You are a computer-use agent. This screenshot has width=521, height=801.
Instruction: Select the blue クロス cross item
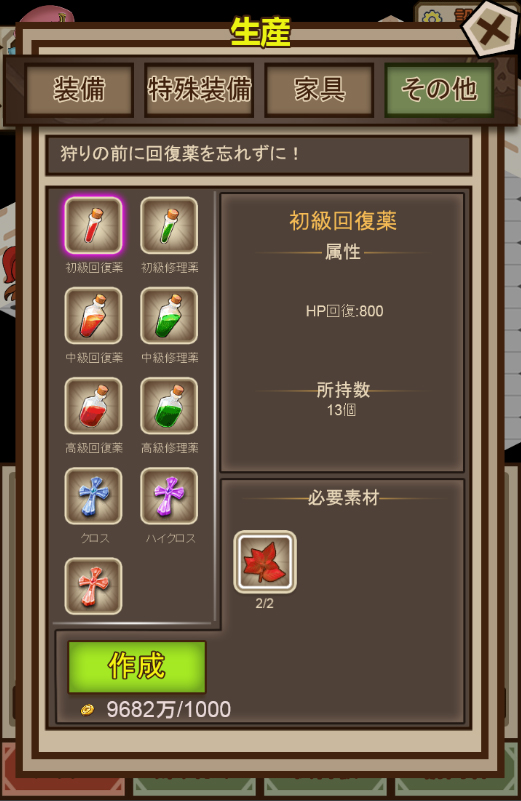click(93, 496)
